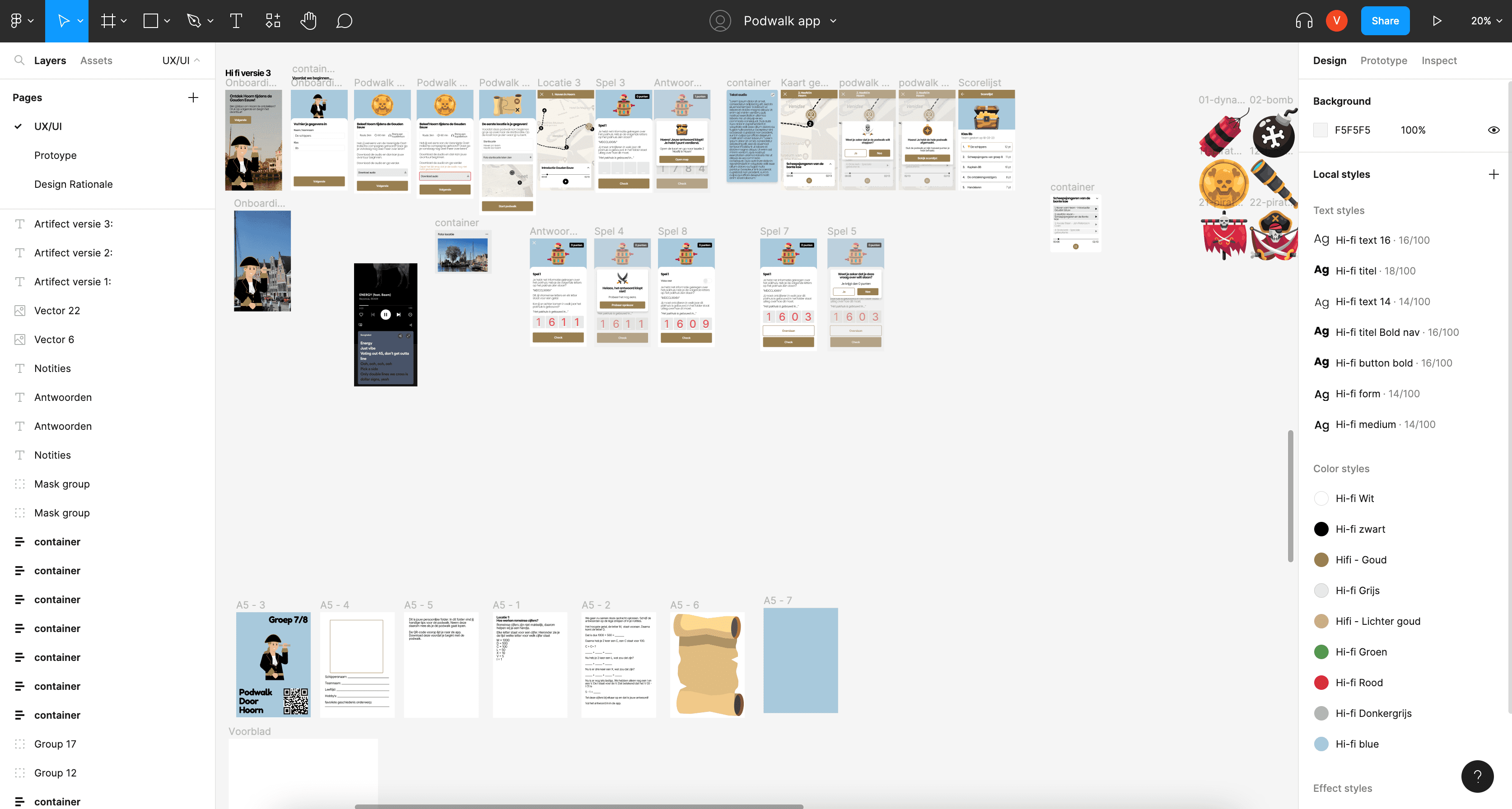This screenshot has height=809, width=1512.
Task: Open the Design Rationale page
Action: point(73,184)
